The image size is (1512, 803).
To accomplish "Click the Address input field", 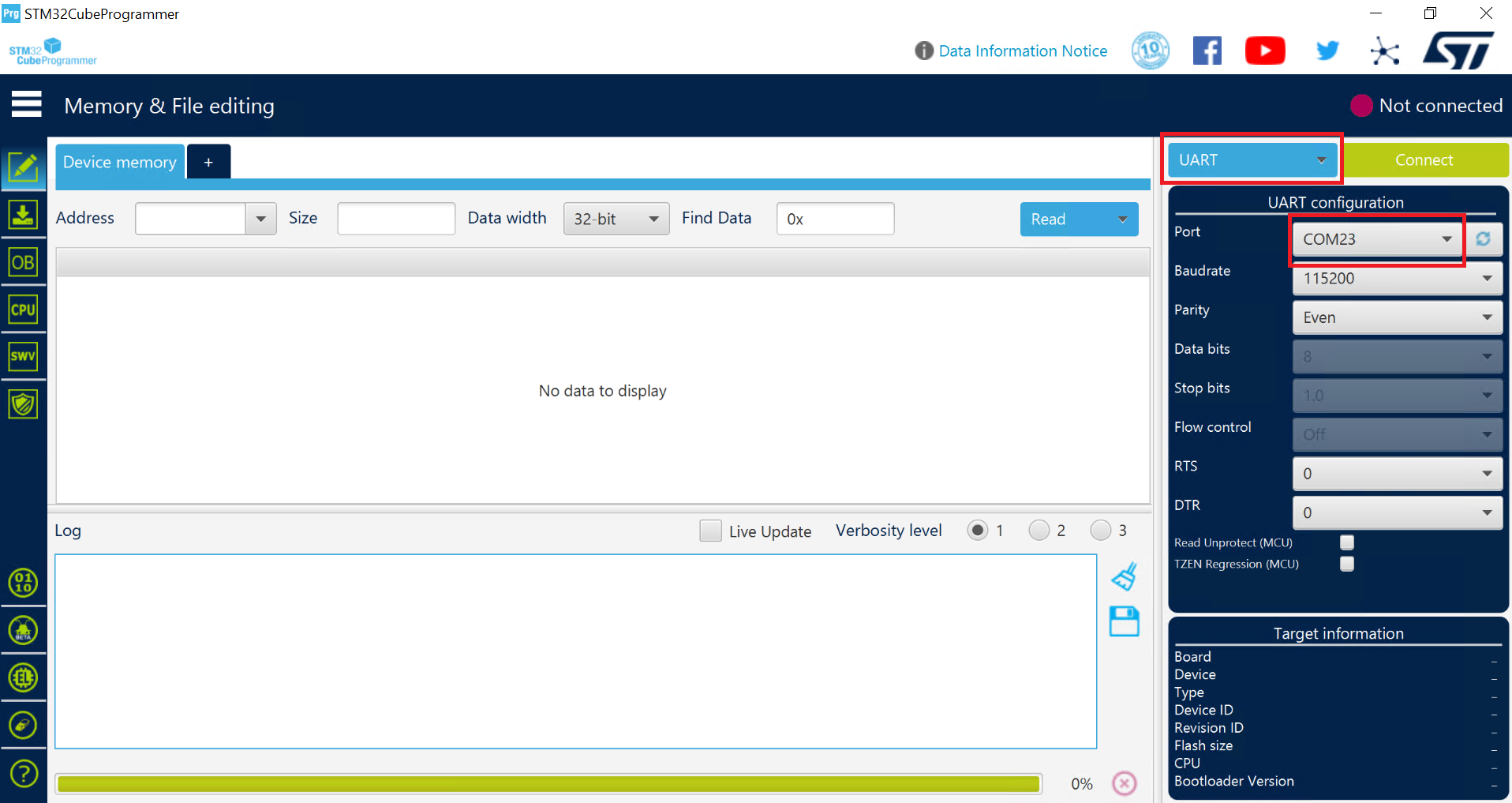I will point(191,219).
